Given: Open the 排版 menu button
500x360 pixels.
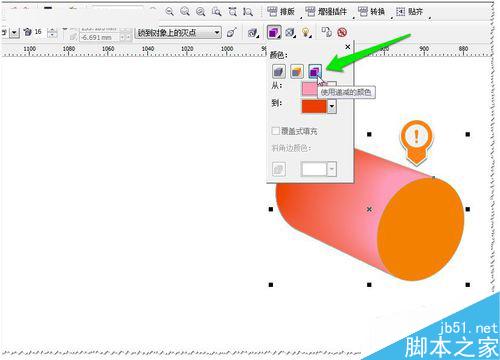Looking at the screenshot, I should 282,12.
